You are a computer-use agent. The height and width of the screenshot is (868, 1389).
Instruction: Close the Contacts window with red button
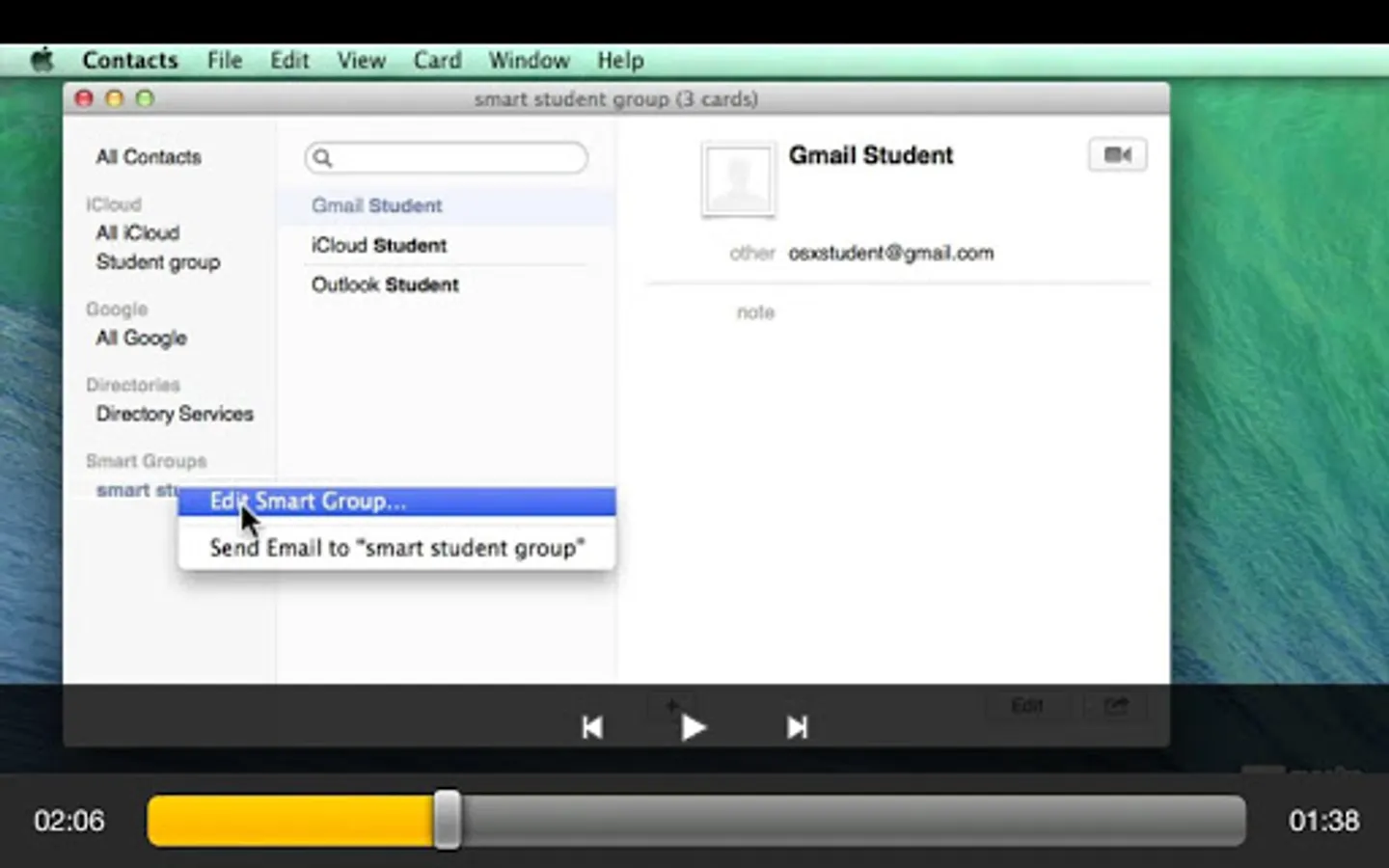(x=85, y=98)
